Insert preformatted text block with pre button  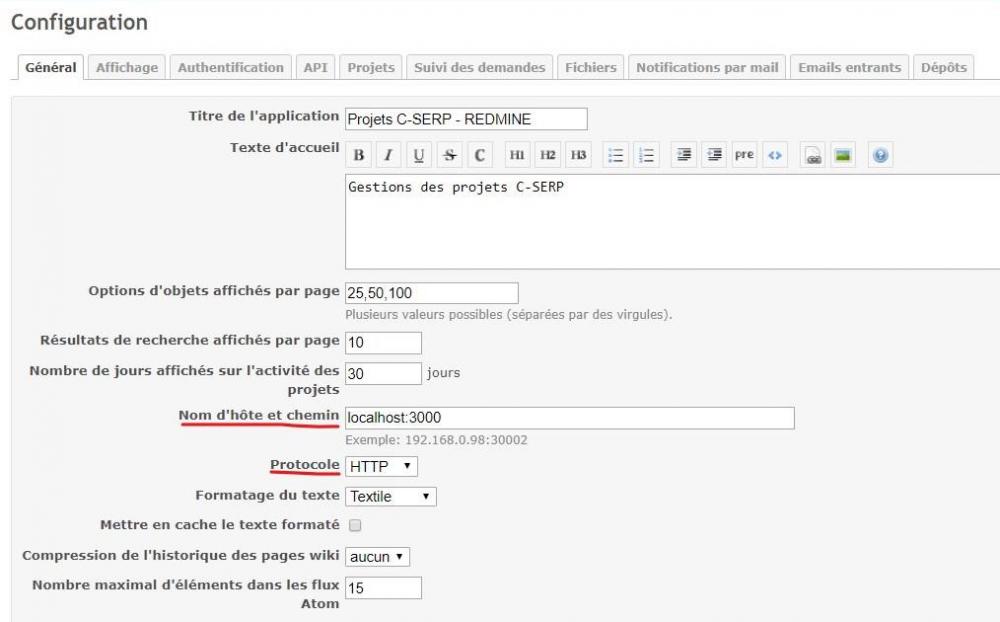tap(744, 155)
